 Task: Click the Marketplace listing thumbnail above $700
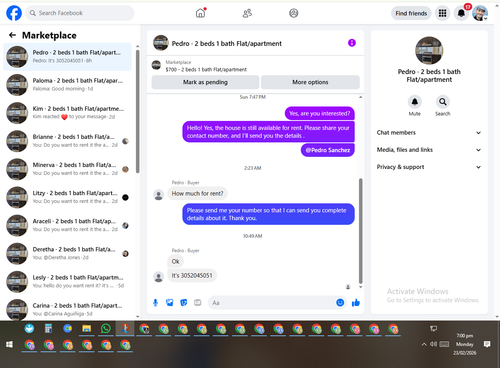(156, 65)
